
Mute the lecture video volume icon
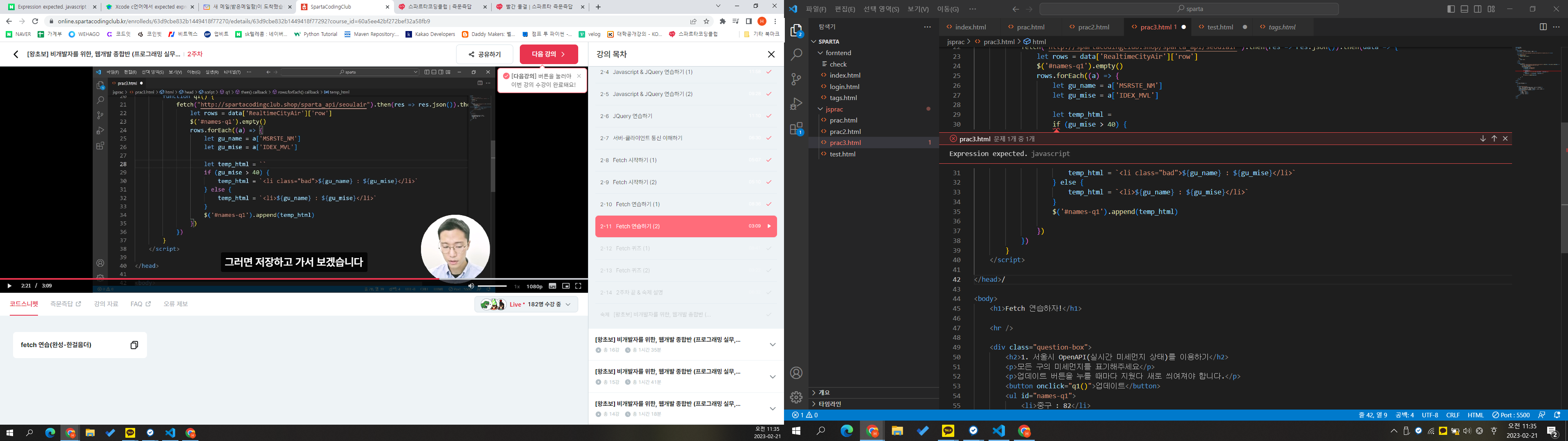tap(470, 286)
